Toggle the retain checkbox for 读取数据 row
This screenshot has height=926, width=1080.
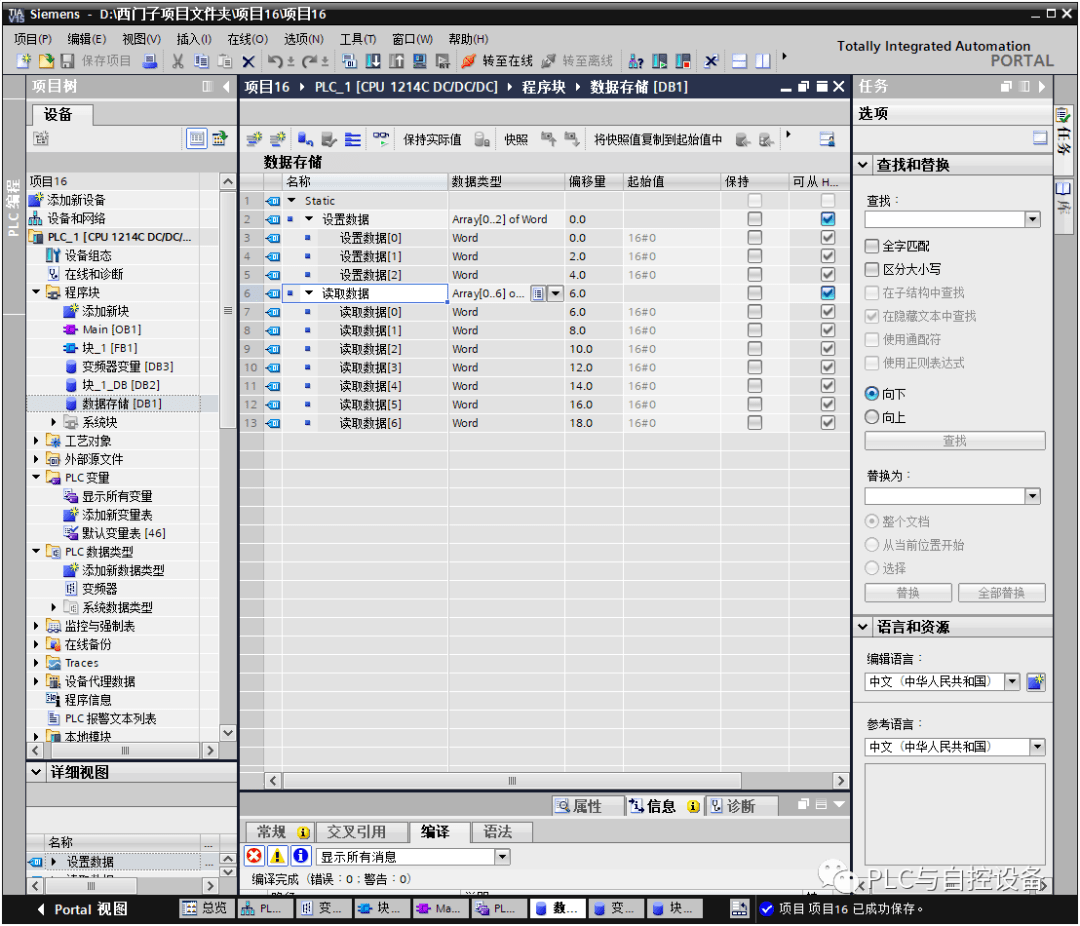coord(755,294)
